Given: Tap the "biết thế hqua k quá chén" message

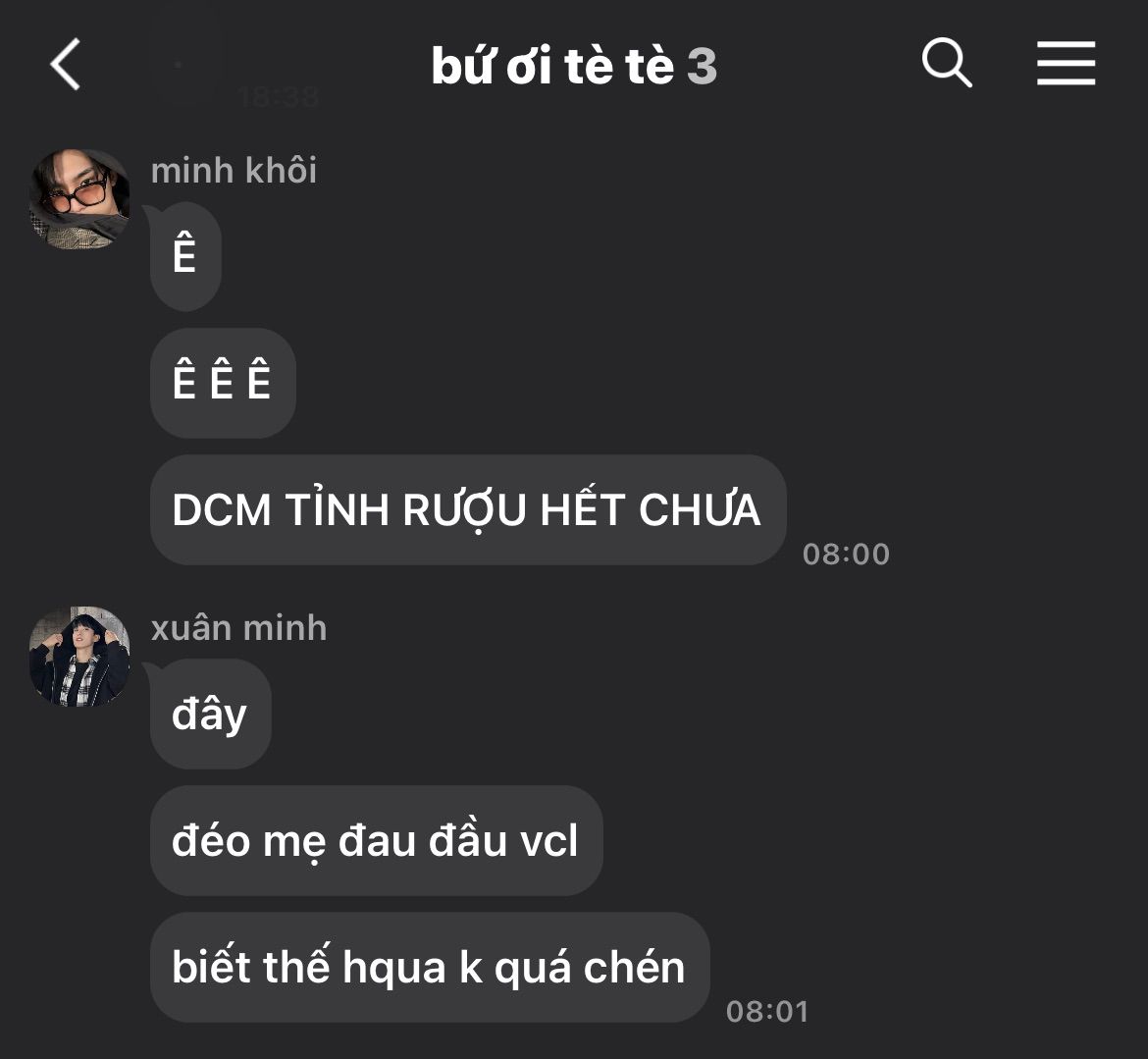Looking at the screenshot, I should [430, 968].
